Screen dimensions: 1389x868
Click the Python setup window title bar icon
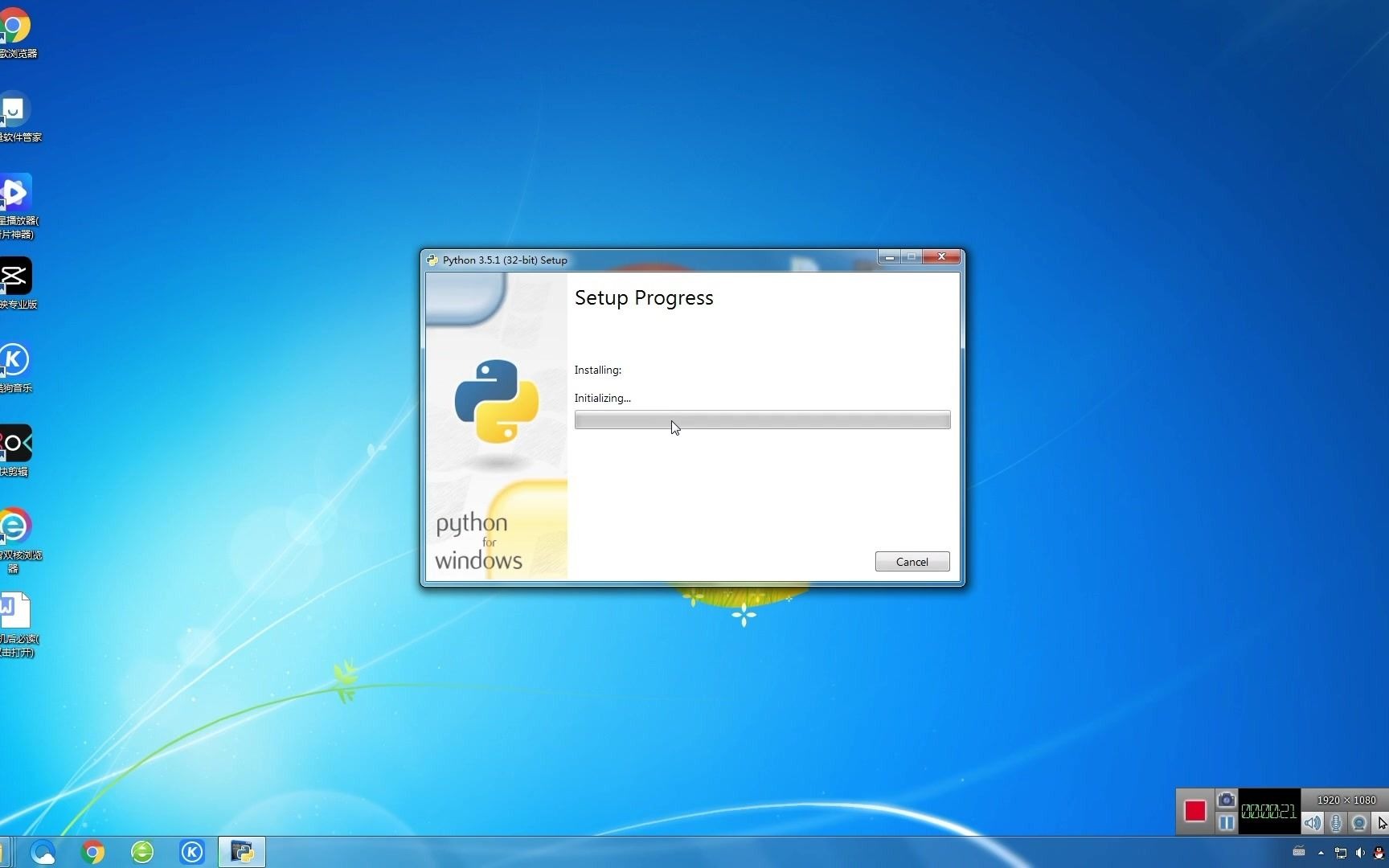click(432, 260)
